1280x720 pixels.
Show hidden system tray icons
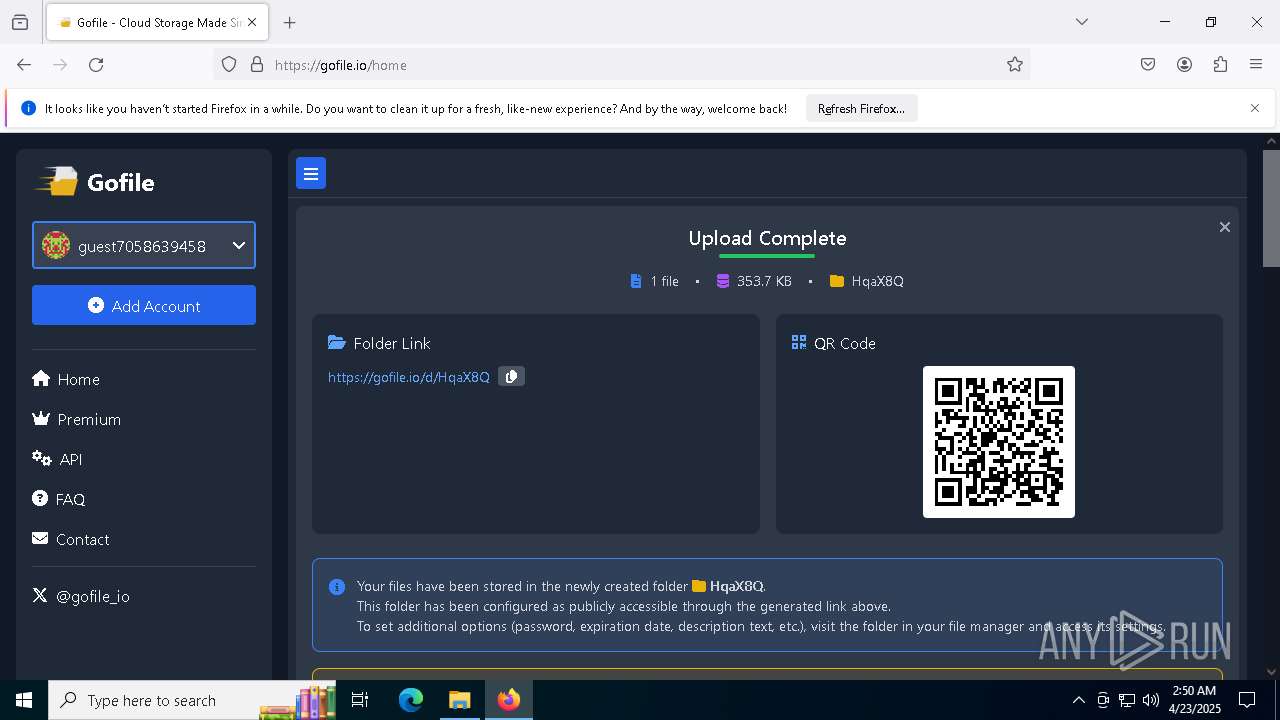pos(1078,700)
